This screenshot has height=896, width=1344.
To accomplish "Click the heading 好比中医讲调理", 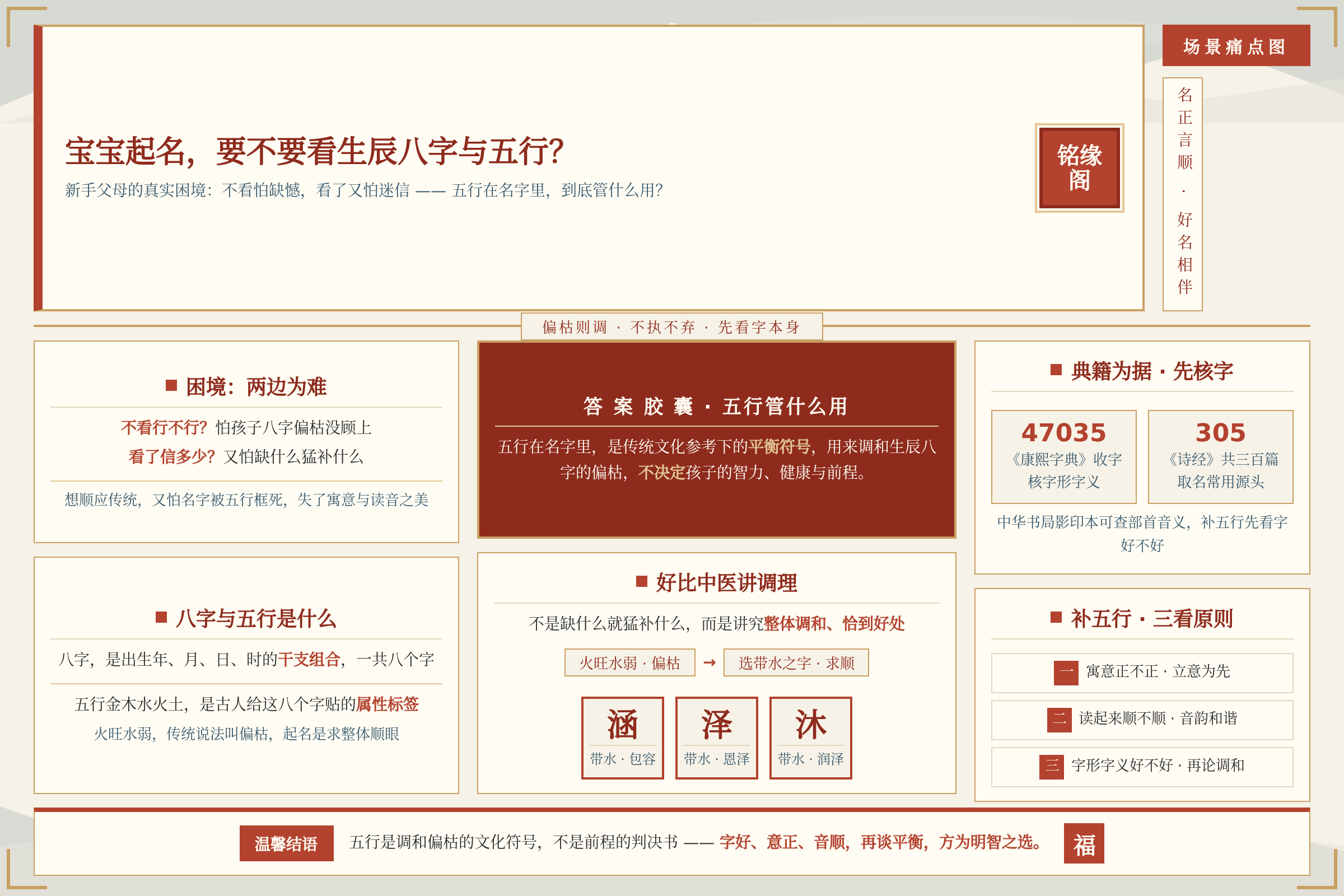I will [726, 582].
